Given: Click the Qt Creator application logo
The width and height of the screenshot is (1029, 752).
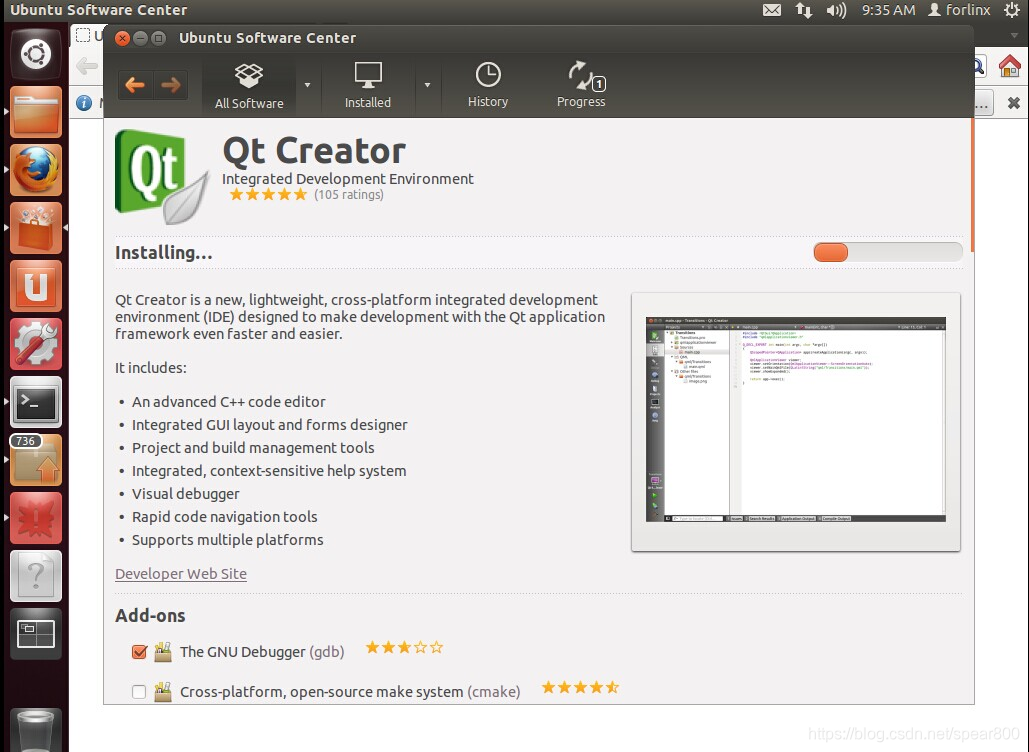Looking at the screenshot, I should coord(161,176).
